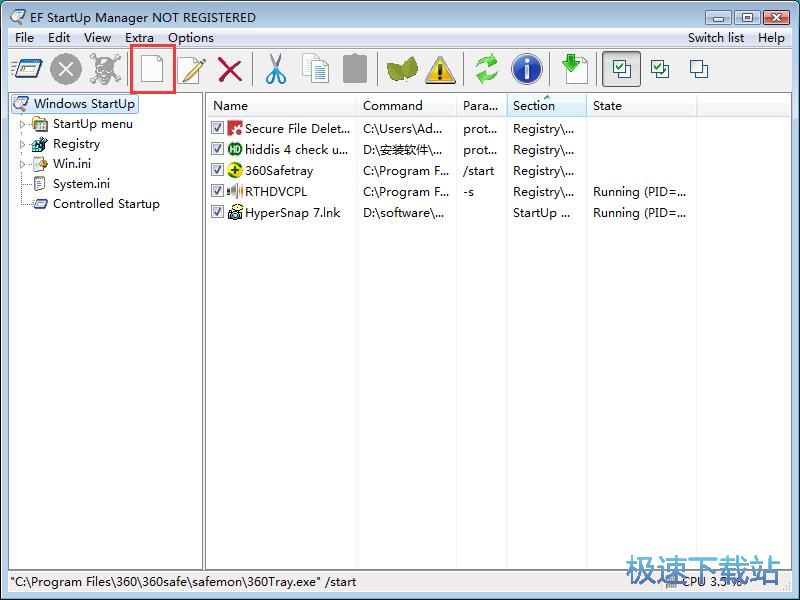Expand the Registry tree node

coord(22,144)
